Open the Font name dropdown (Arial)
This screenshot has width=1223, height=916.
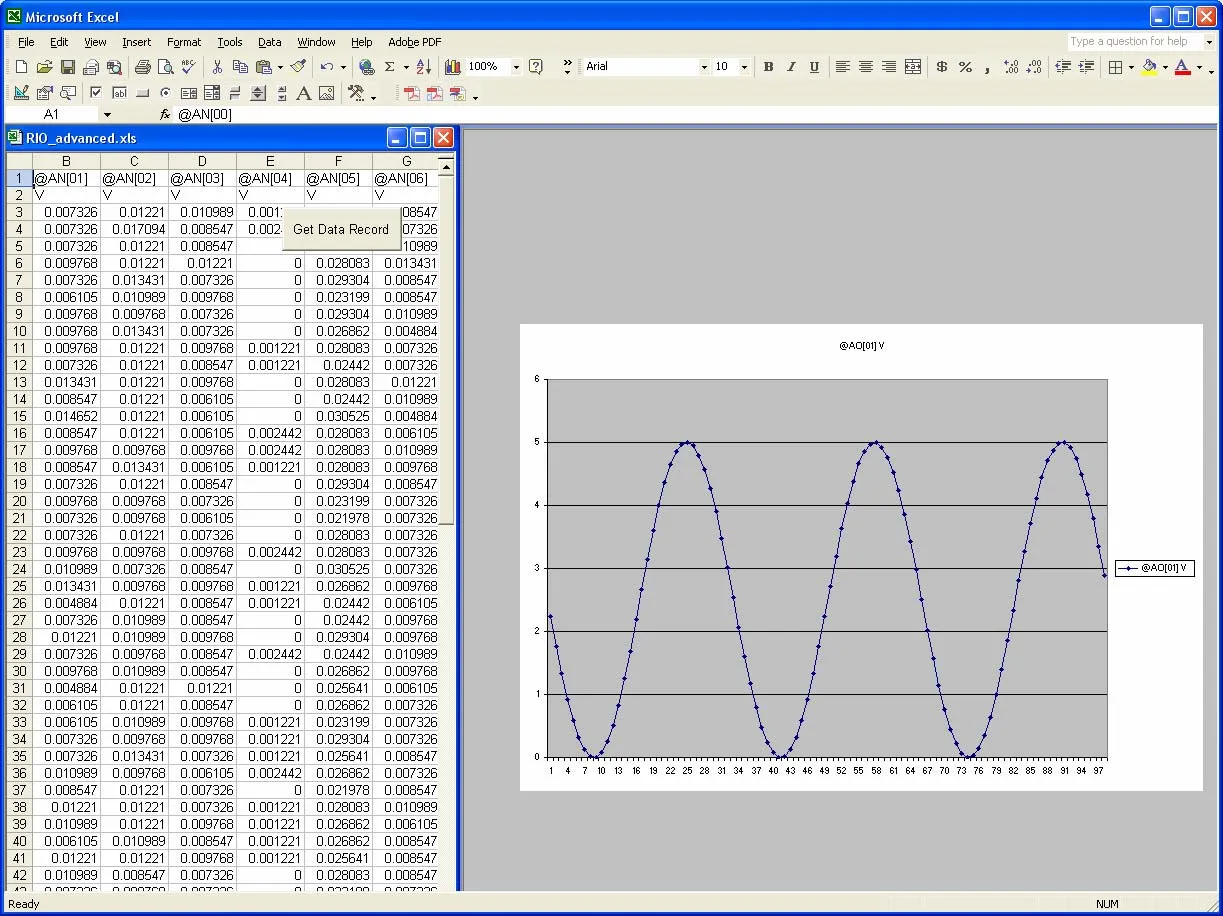coord(704,67)
